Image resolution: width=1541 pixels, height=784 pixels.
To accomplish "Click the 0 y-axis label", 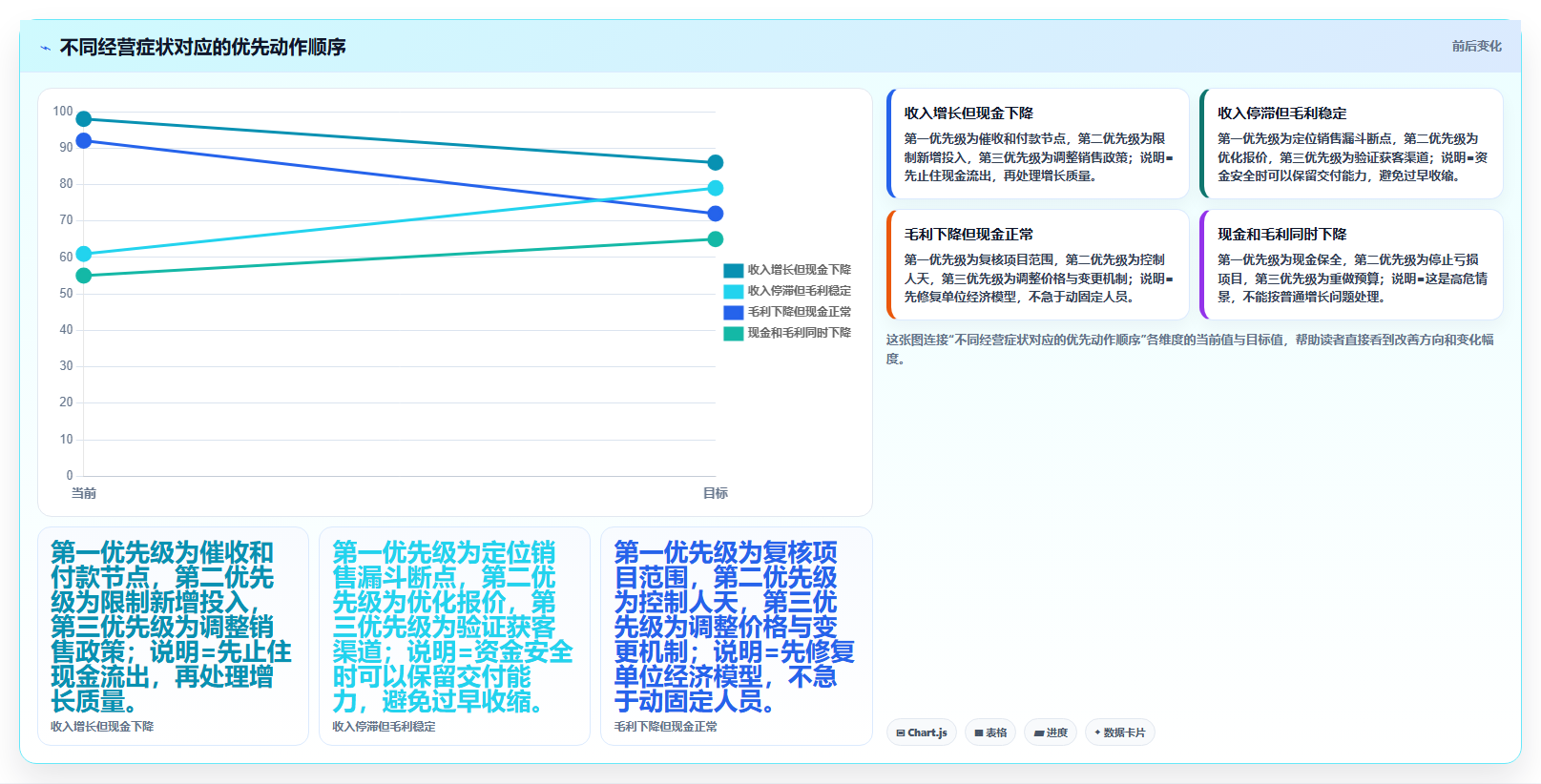I will pos(70,476).
